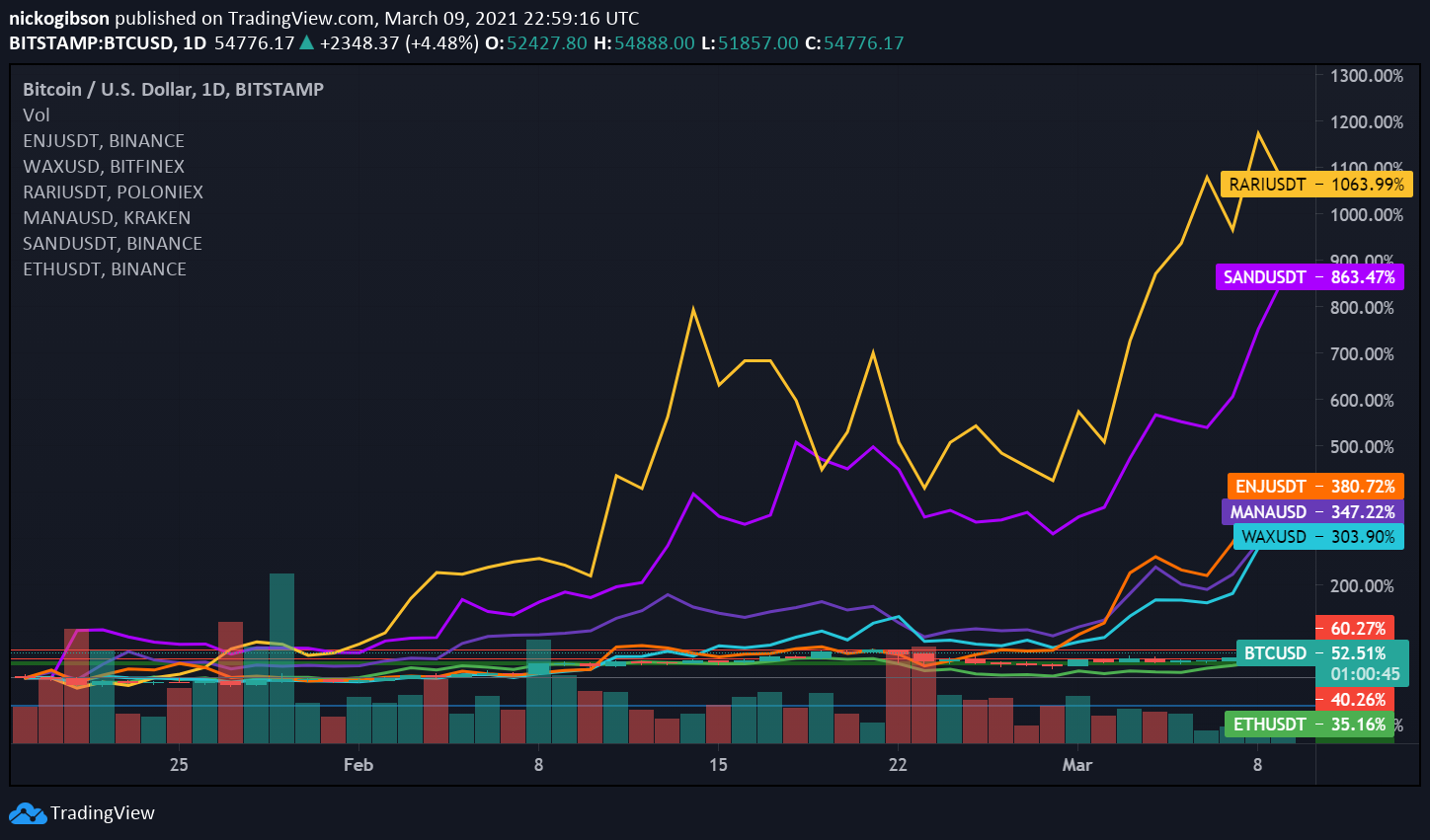Click the 1000.00% y-axis tick
This screenshot has height=840, width=1430.
tap(1367, 215)
